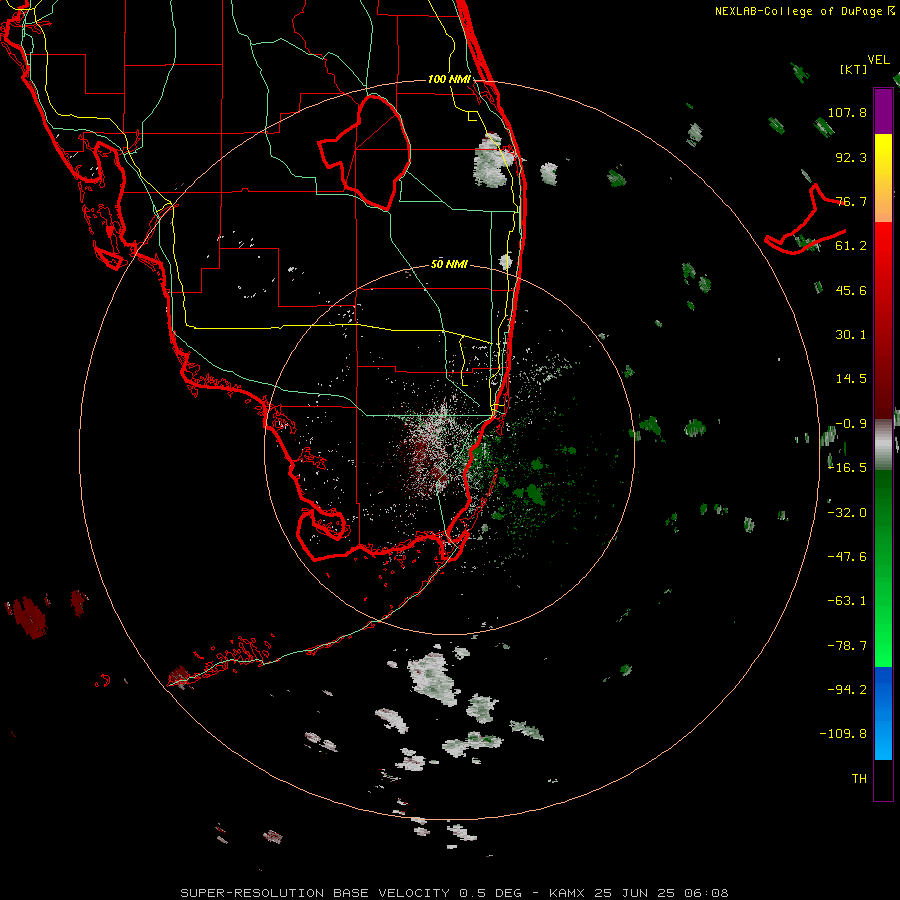
Task: Select the 107.8 legend value
Action: click(847, 112)
